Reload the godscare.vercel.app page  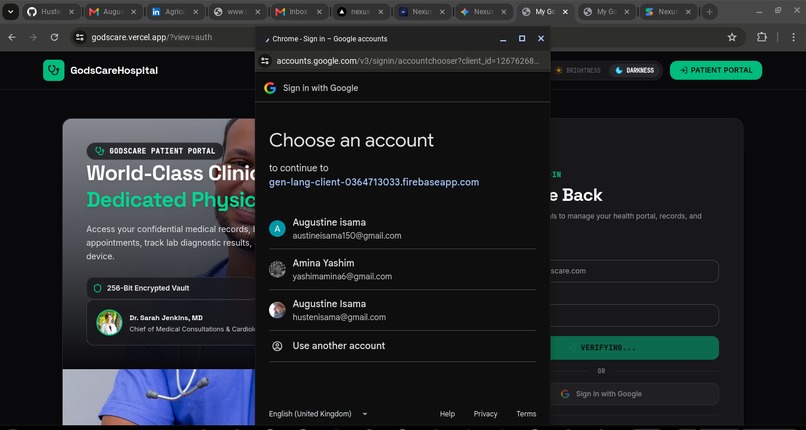click(54, 37)
